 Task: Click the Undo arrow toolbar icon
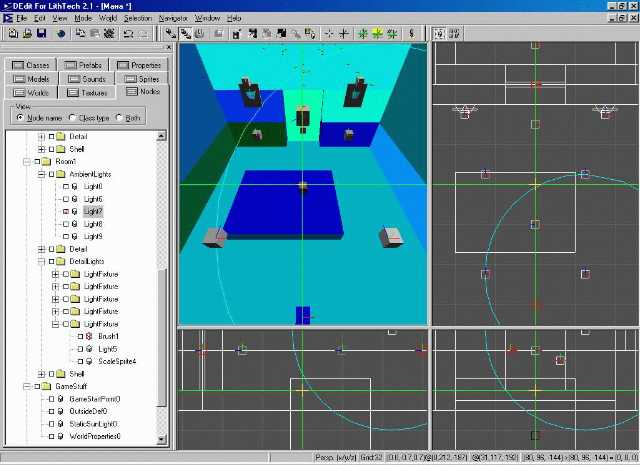pos(129,33)
